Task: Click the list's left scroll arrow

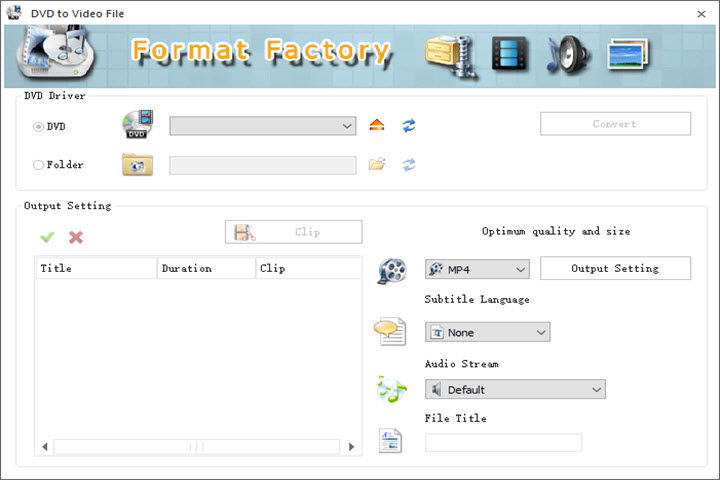Action: [x=45, y=446]
